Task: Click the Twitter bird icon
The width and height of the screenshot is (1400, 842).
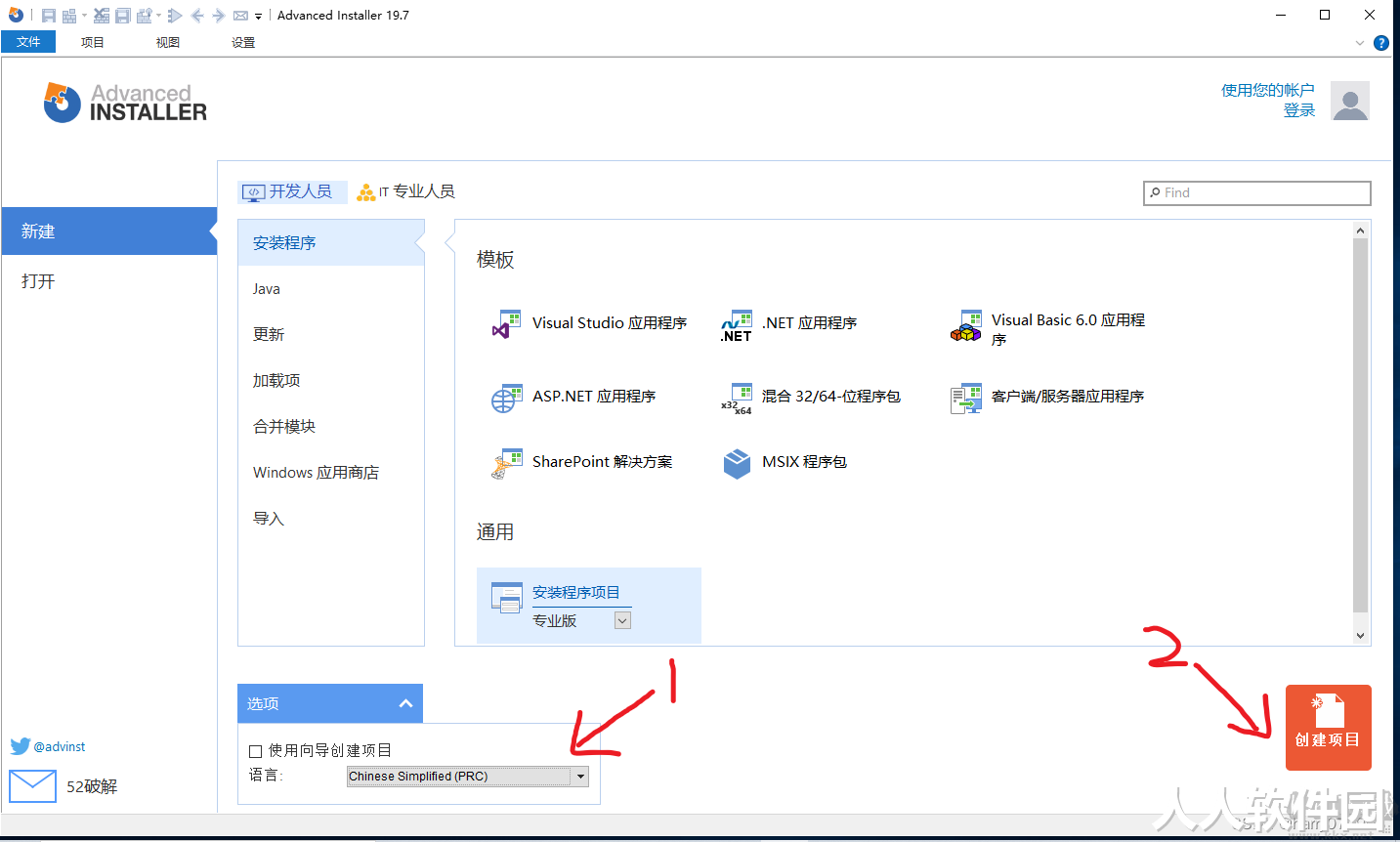Action: [x=21, y=746]
